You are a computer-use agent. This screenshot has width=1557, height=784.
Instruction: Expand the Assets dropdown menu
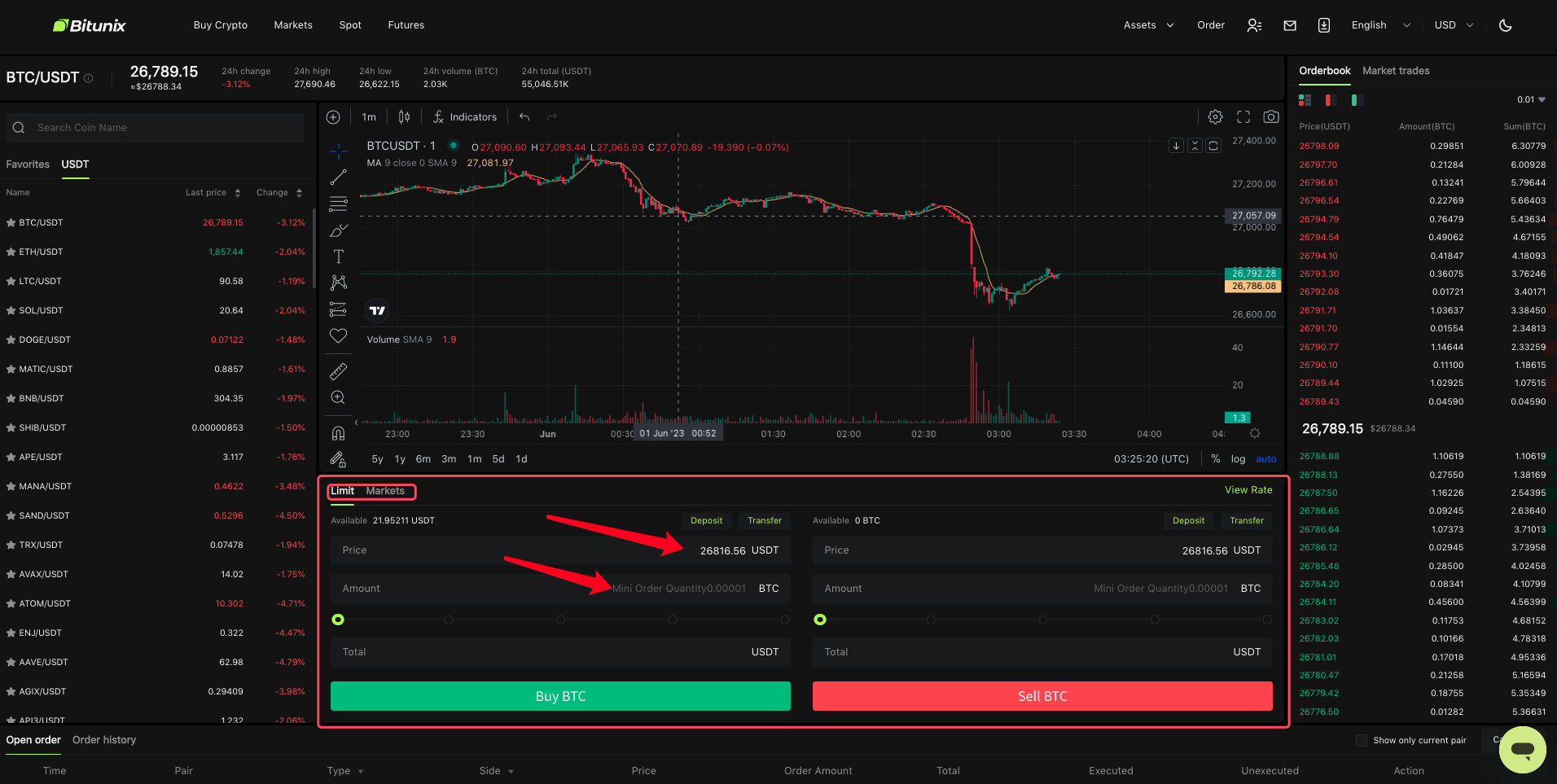tap(1147, 25)
